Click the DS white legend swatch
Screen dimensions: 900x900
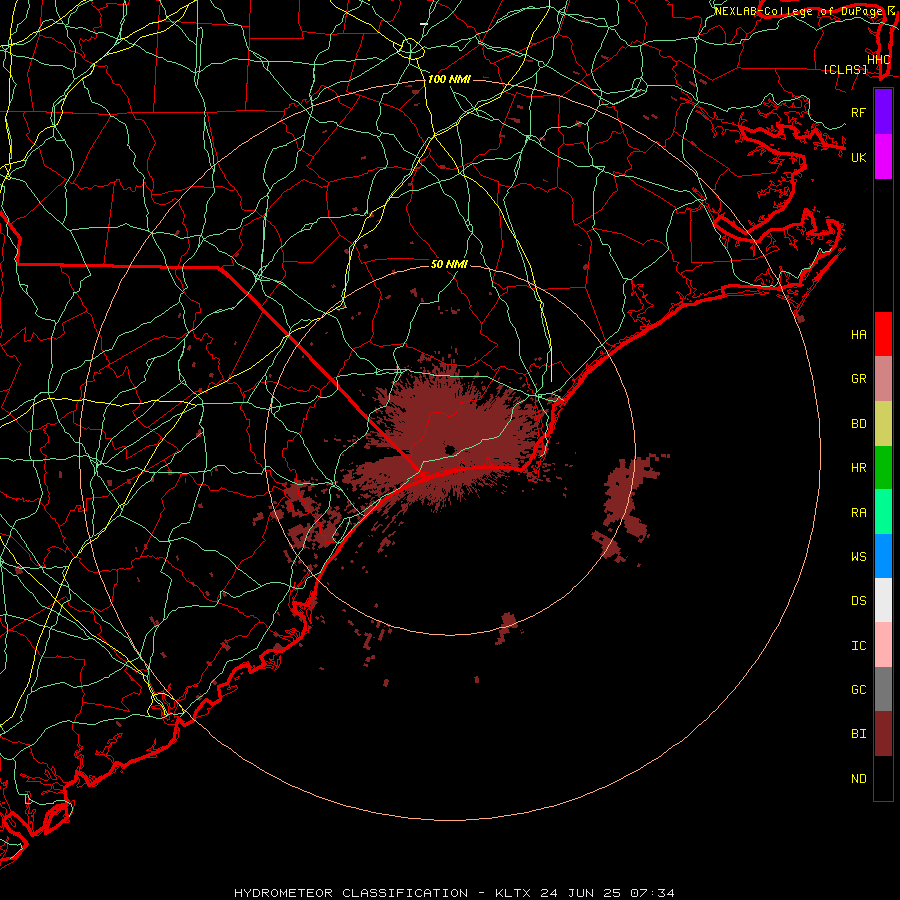tap(883, 600)
